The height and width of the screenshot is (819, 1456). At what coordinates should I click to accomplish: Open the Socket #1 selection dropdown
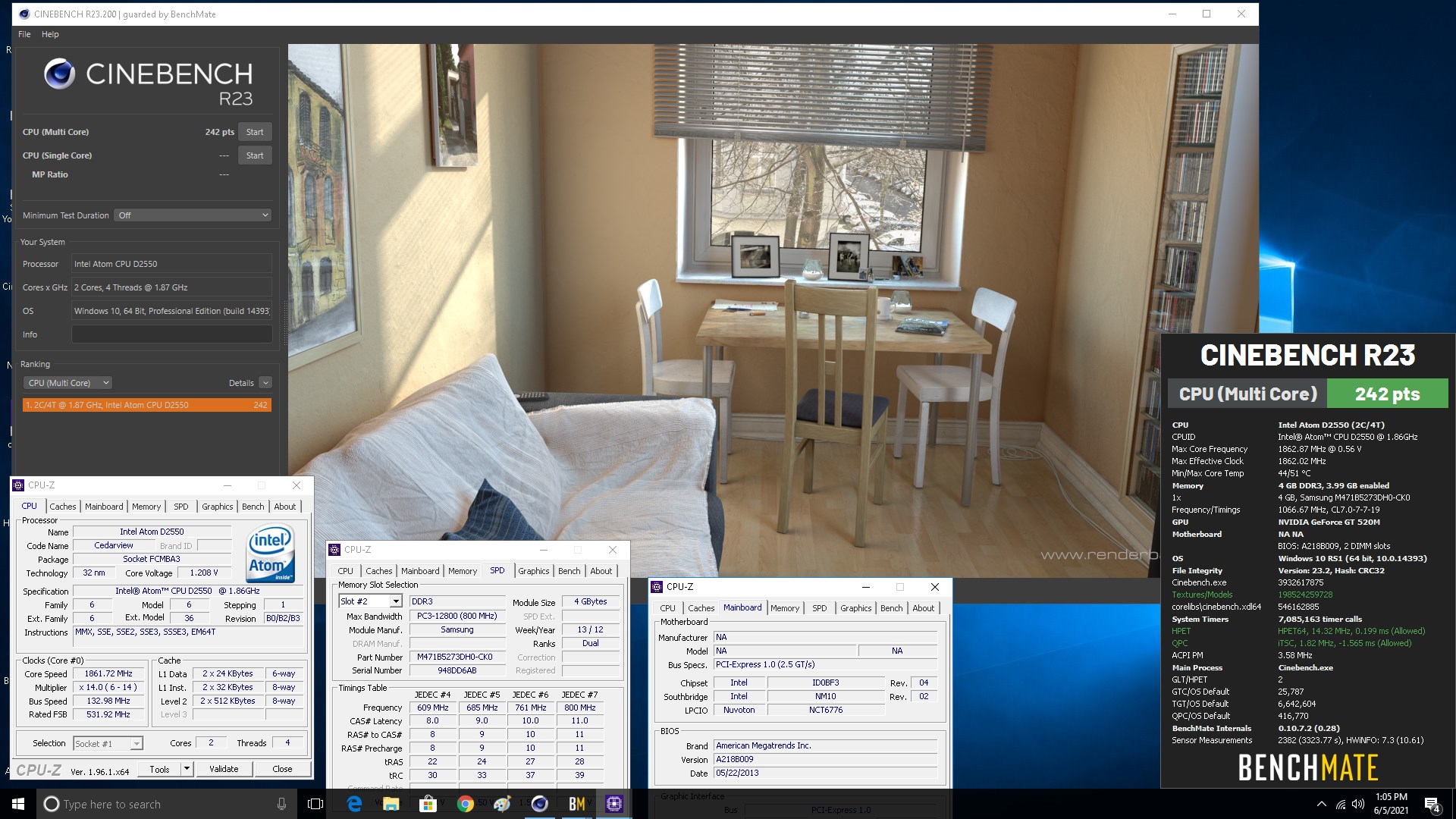pos(108,744)
